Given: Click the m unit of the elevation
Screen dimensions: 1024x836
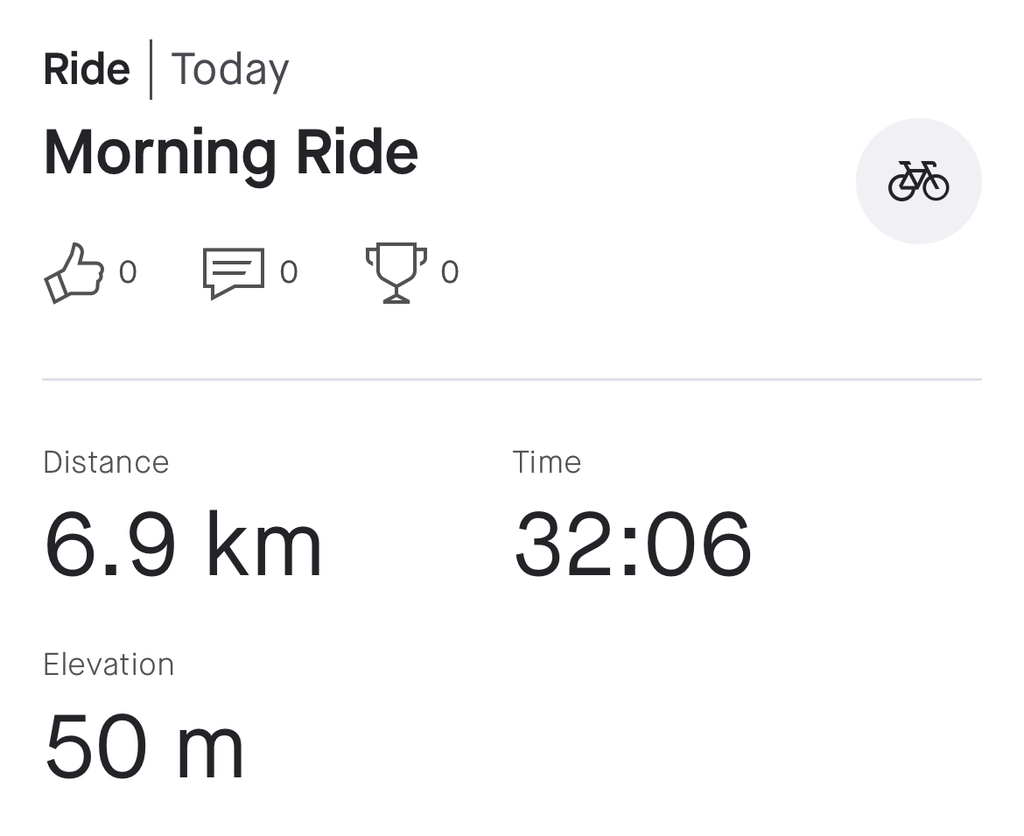Looking at the screenshot, I should (x=210, y=752).
